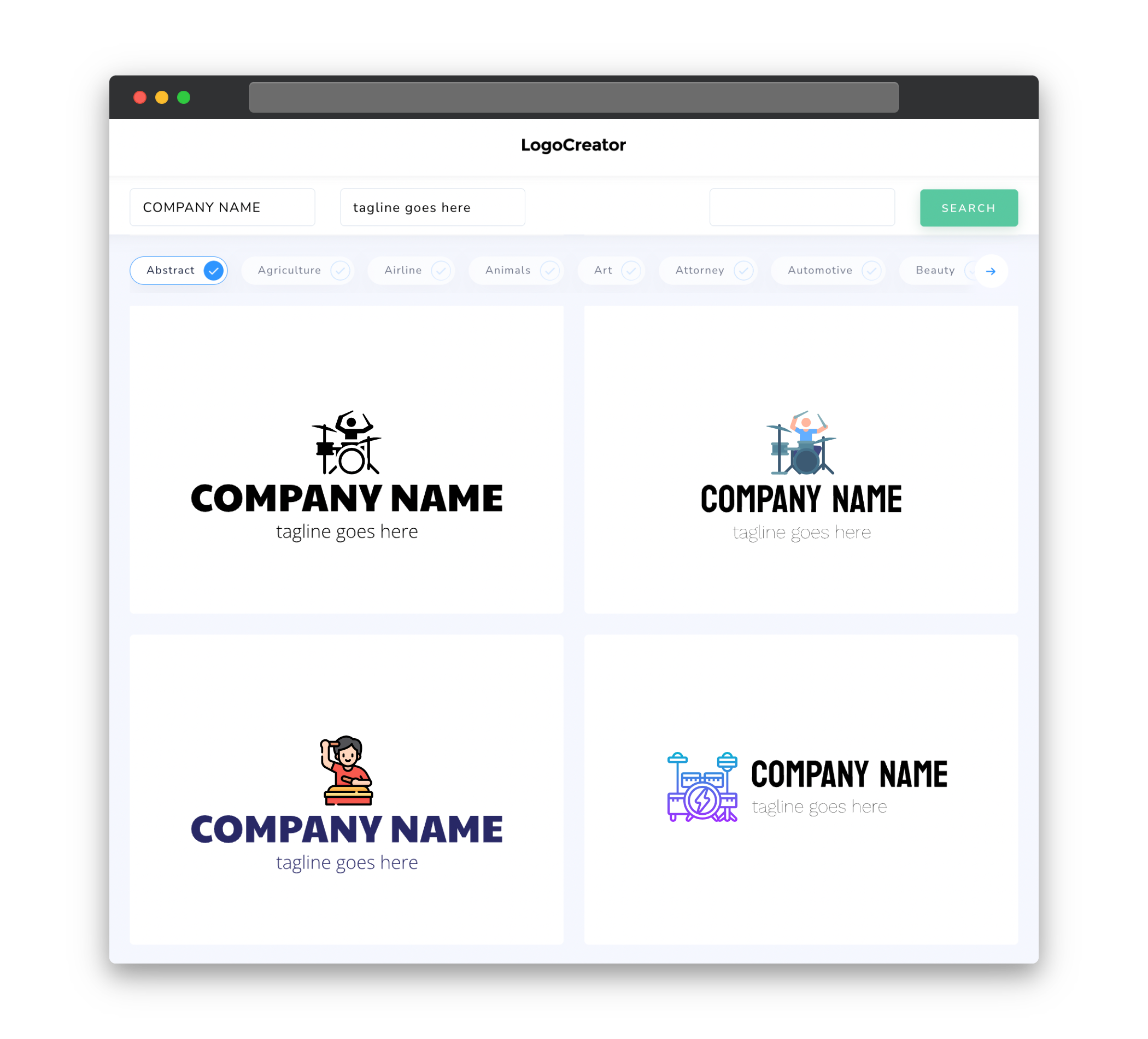Click the tagline goes here input field
The height and width of the screenshot is (1039, 1148).
(433, 207)
